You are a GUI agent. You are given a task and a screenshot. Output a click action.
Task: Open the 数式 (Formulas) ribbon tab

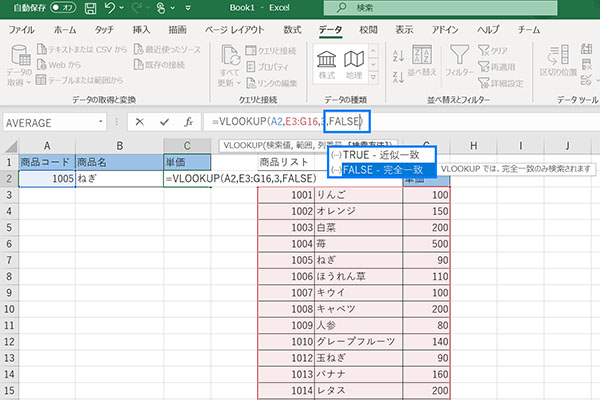293,30
